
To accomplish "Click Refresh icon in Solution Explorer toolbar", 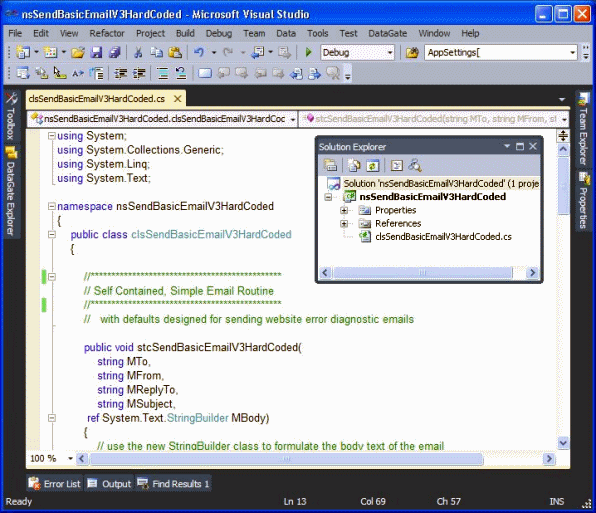I will tap(372, 165).
